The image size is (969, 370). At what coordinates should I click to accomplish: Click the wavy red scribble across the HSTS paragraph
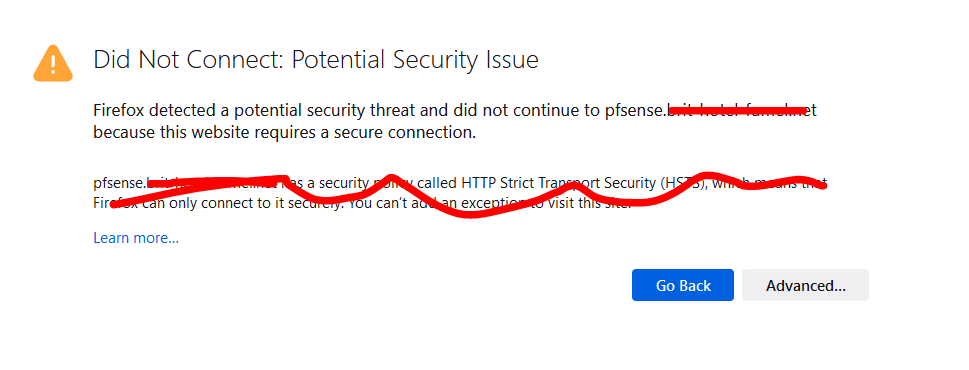click(468, 193)
